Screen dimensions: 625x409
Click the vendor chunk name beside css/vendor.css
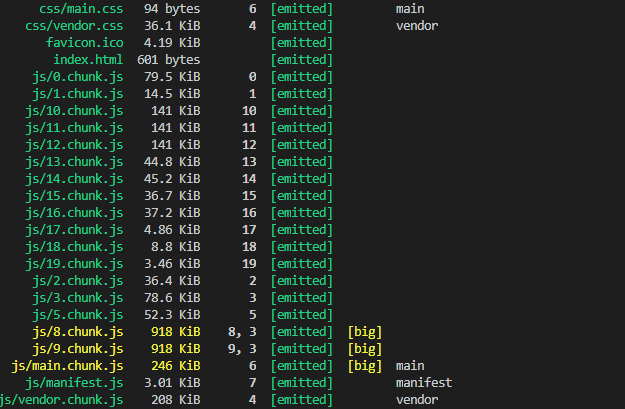point(417,26)
